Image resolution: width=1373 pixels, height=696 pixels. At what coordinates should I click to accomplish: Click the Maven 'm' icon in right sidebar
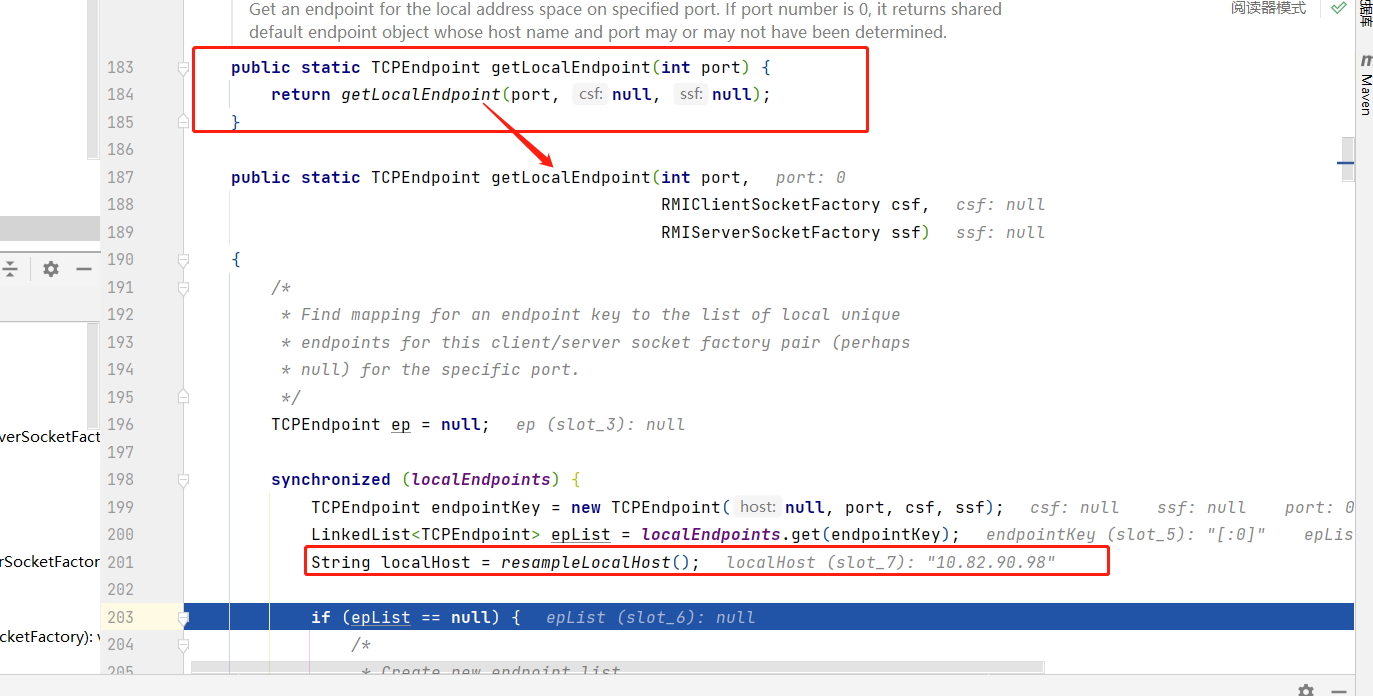pyautogui.click(x=1366, y=61)
